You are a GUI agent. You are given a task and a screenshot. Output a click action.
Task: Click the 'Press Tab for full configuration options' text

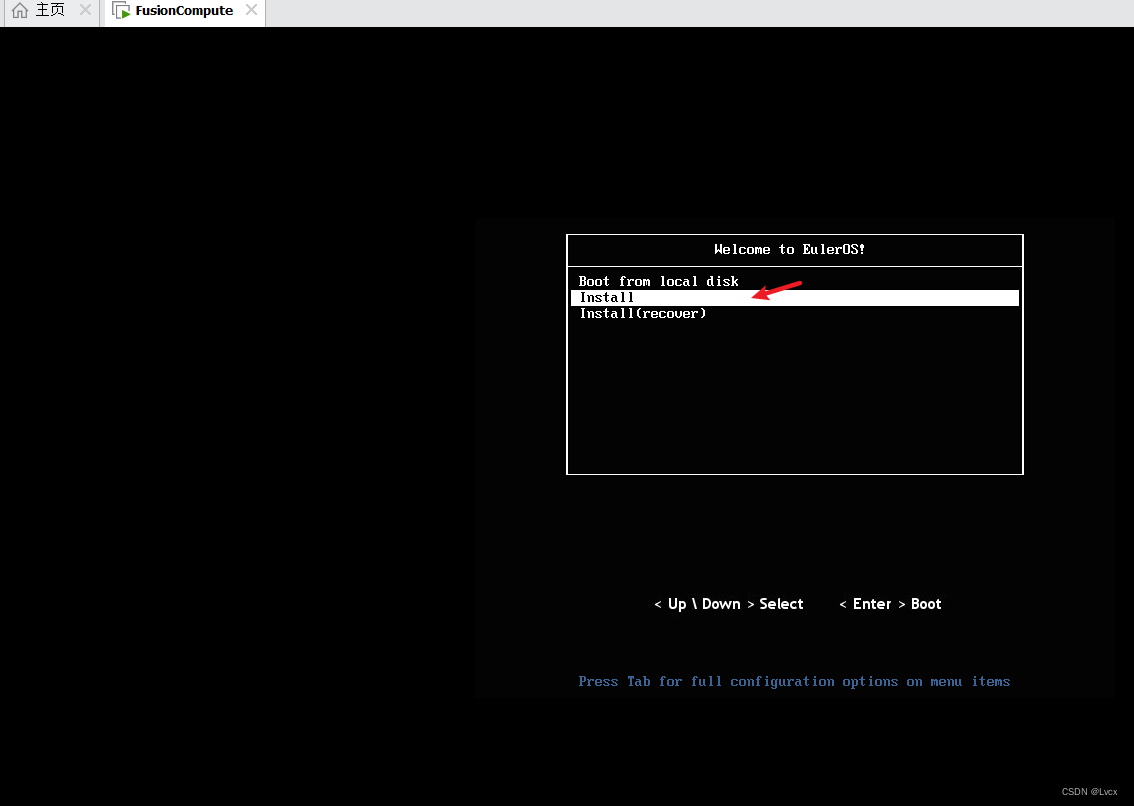pos(794,682)
